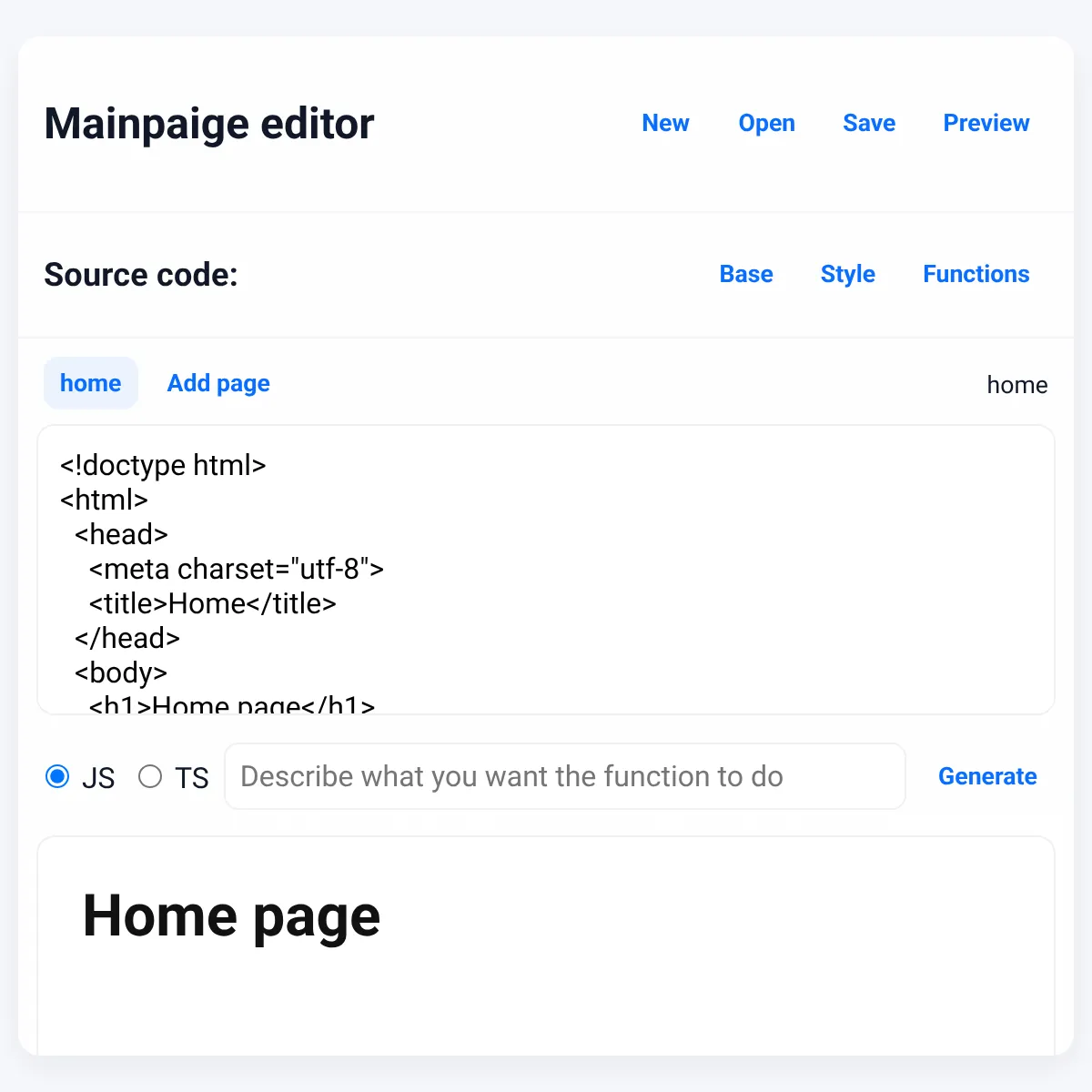Click the New button
This screenshot has height=1092, width=1092.
[x=665, y=123]
